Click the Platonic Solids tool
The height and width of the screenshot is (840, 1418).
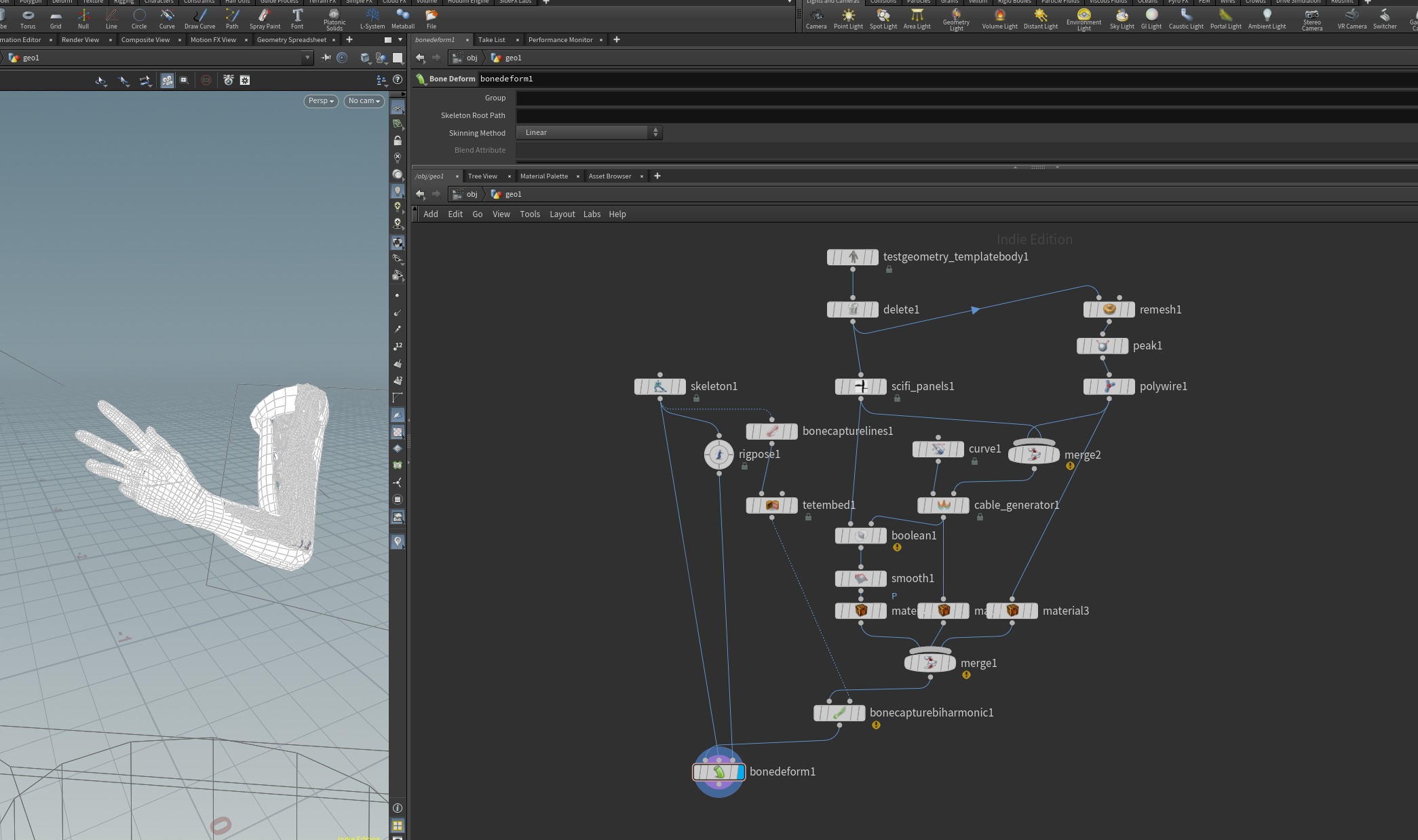coord(334,19)
